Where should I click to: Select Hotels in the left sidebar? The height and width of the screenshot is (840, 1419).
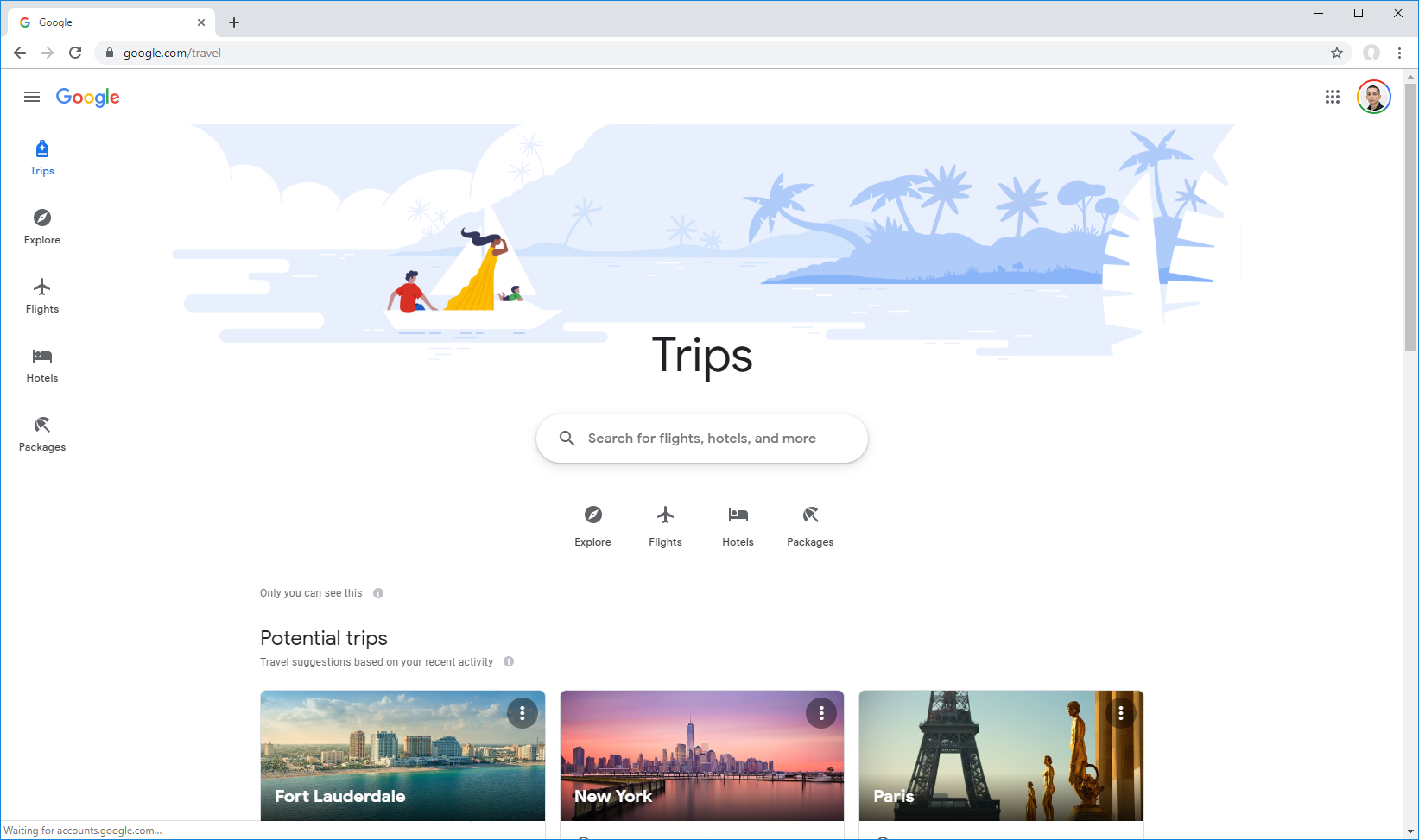click(x=41, y=364)
